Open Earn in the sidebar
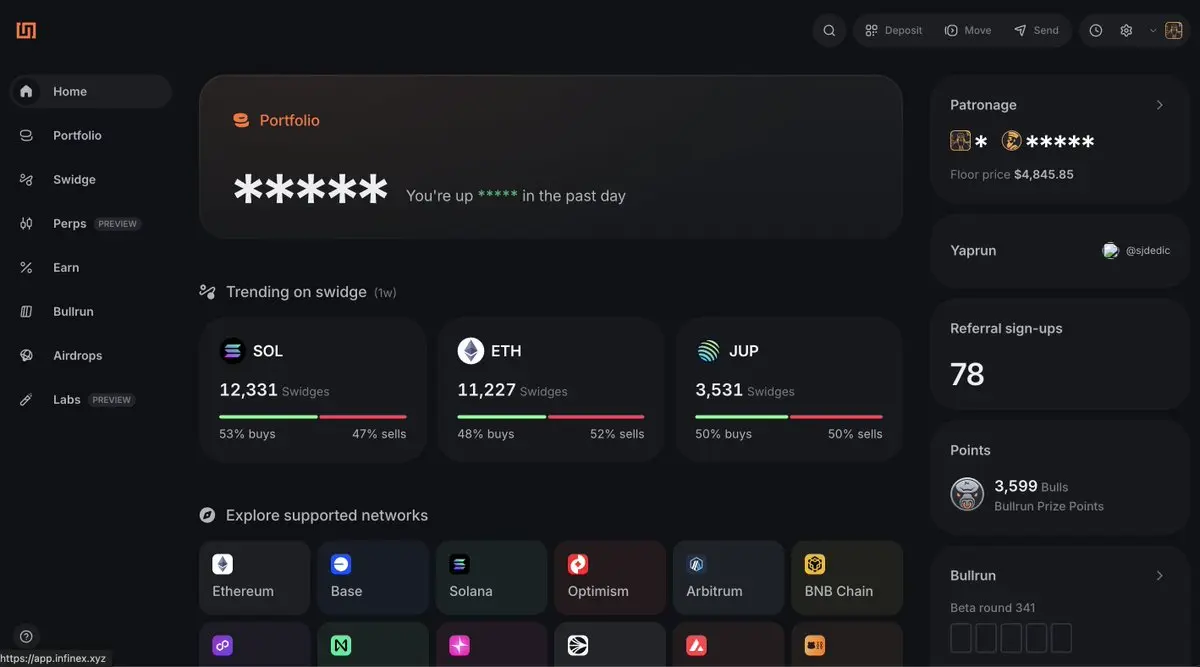 coord(91,267)
